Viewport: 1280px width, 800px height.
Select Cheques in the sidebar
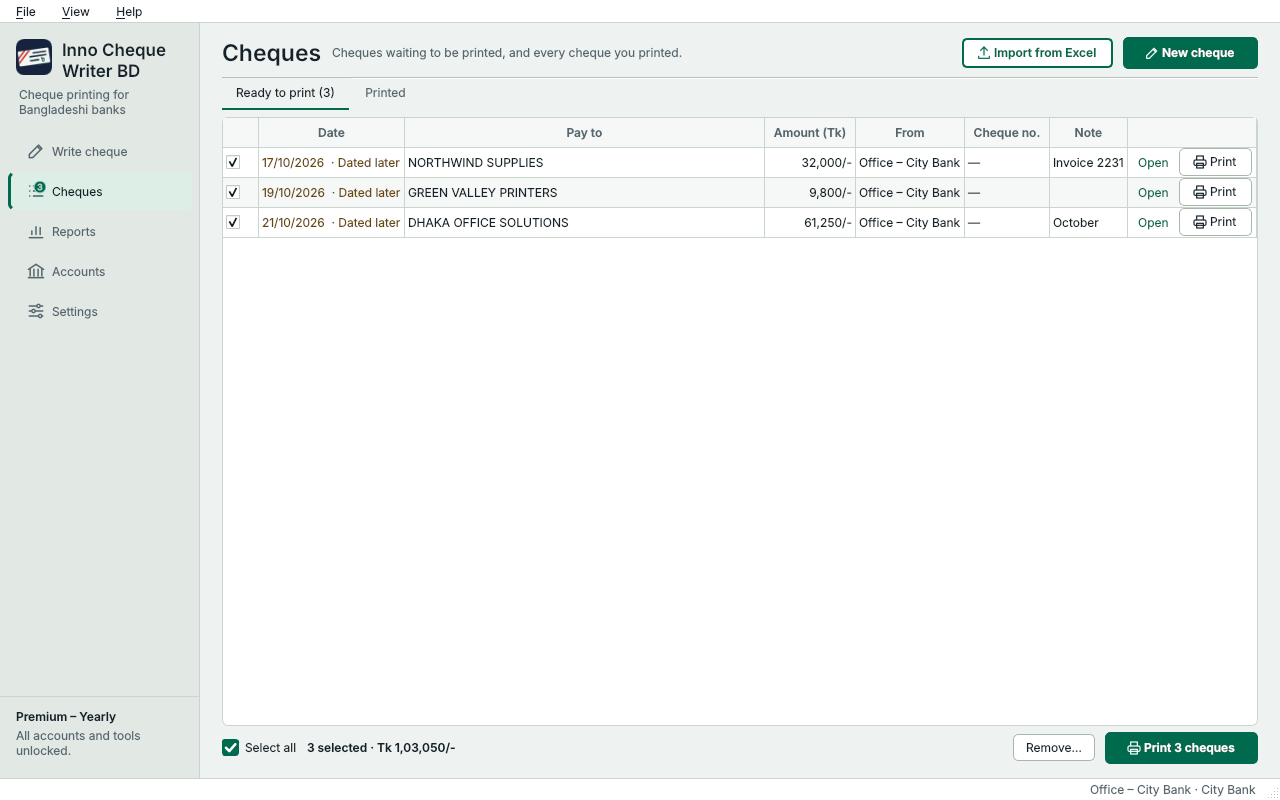click(100, 192)
